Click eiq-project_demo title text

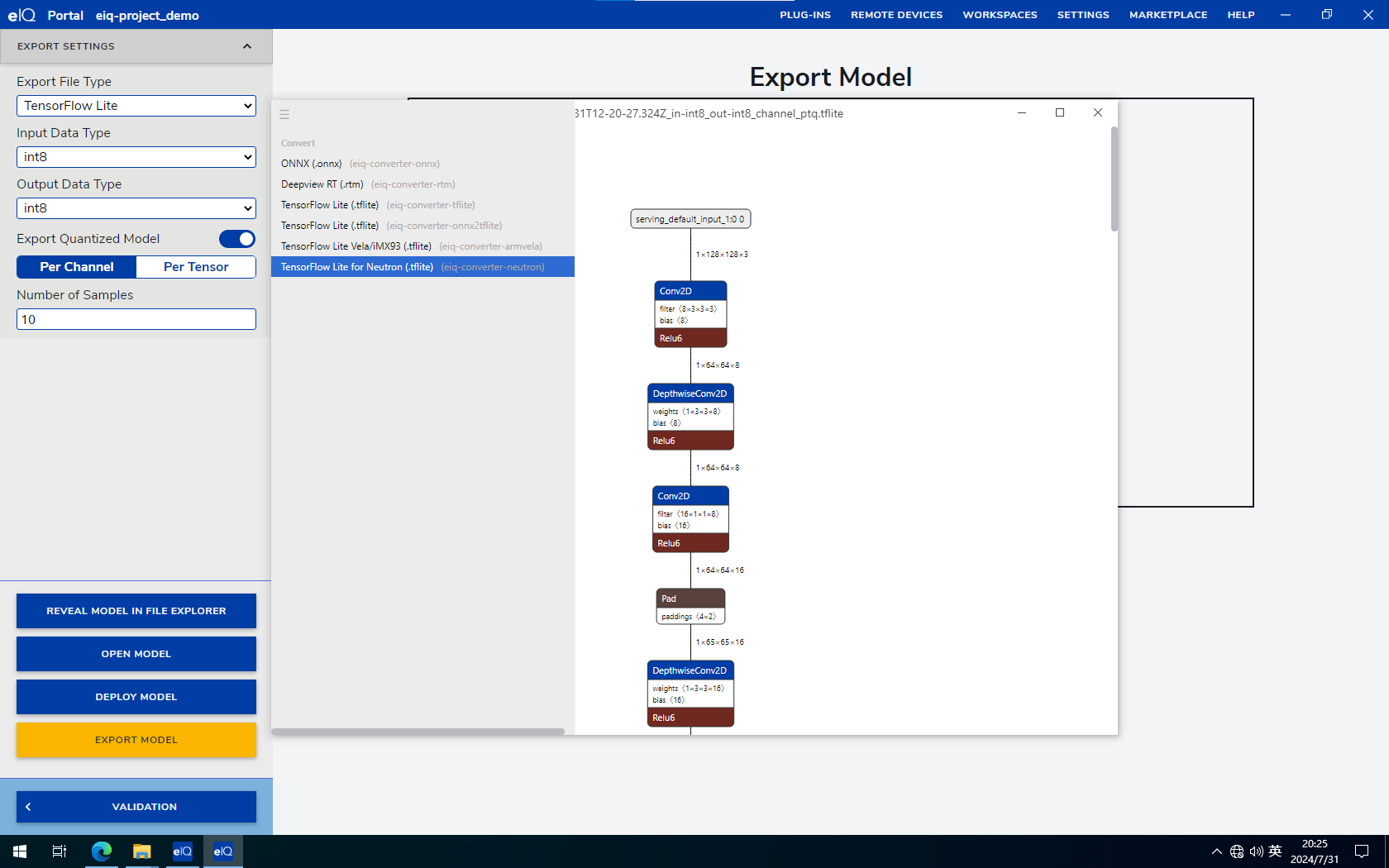coord(147,15)
